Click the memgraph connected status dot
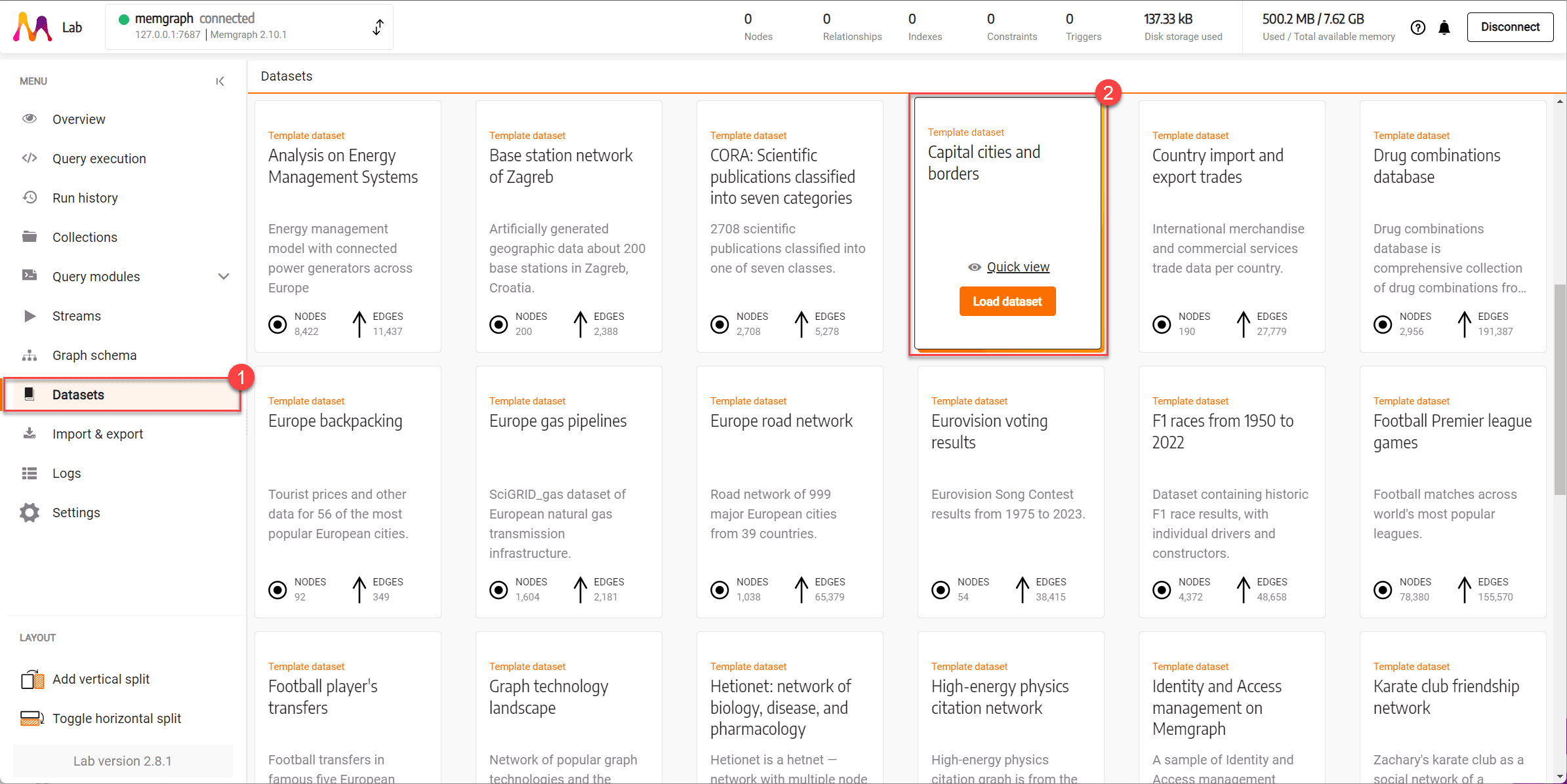1567x784 pixels. [123, 19]
